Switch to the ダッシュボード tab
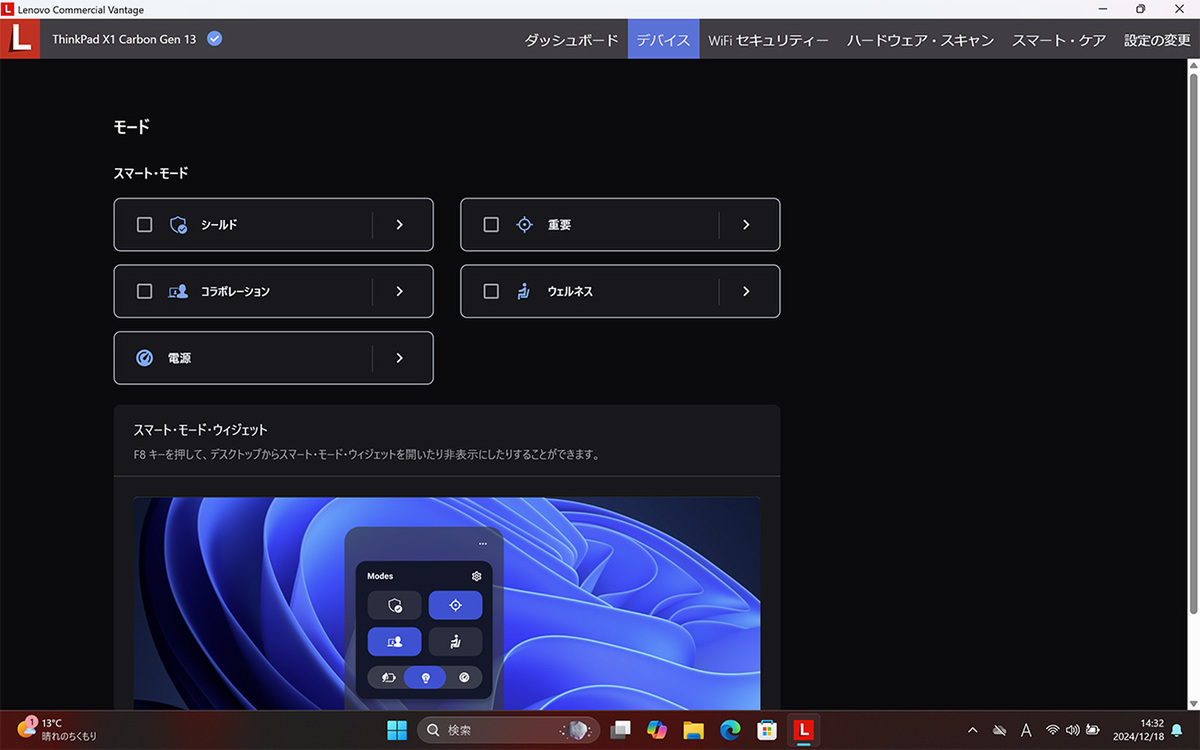Viewport: 1200px width, 750px height. click(572, 41)
